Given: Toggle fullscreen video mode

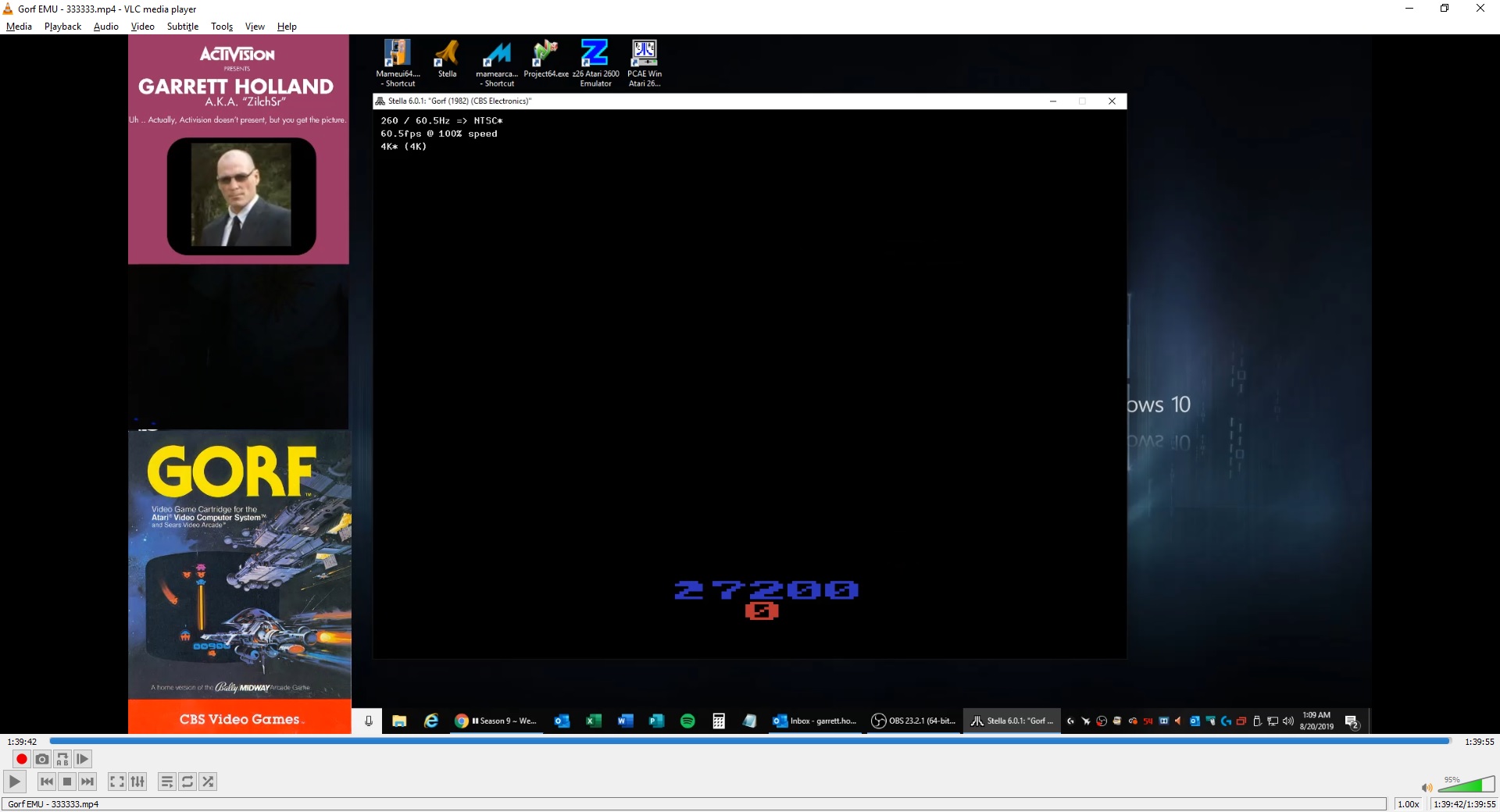Looking at the screenshot, I should coord(117,782).
